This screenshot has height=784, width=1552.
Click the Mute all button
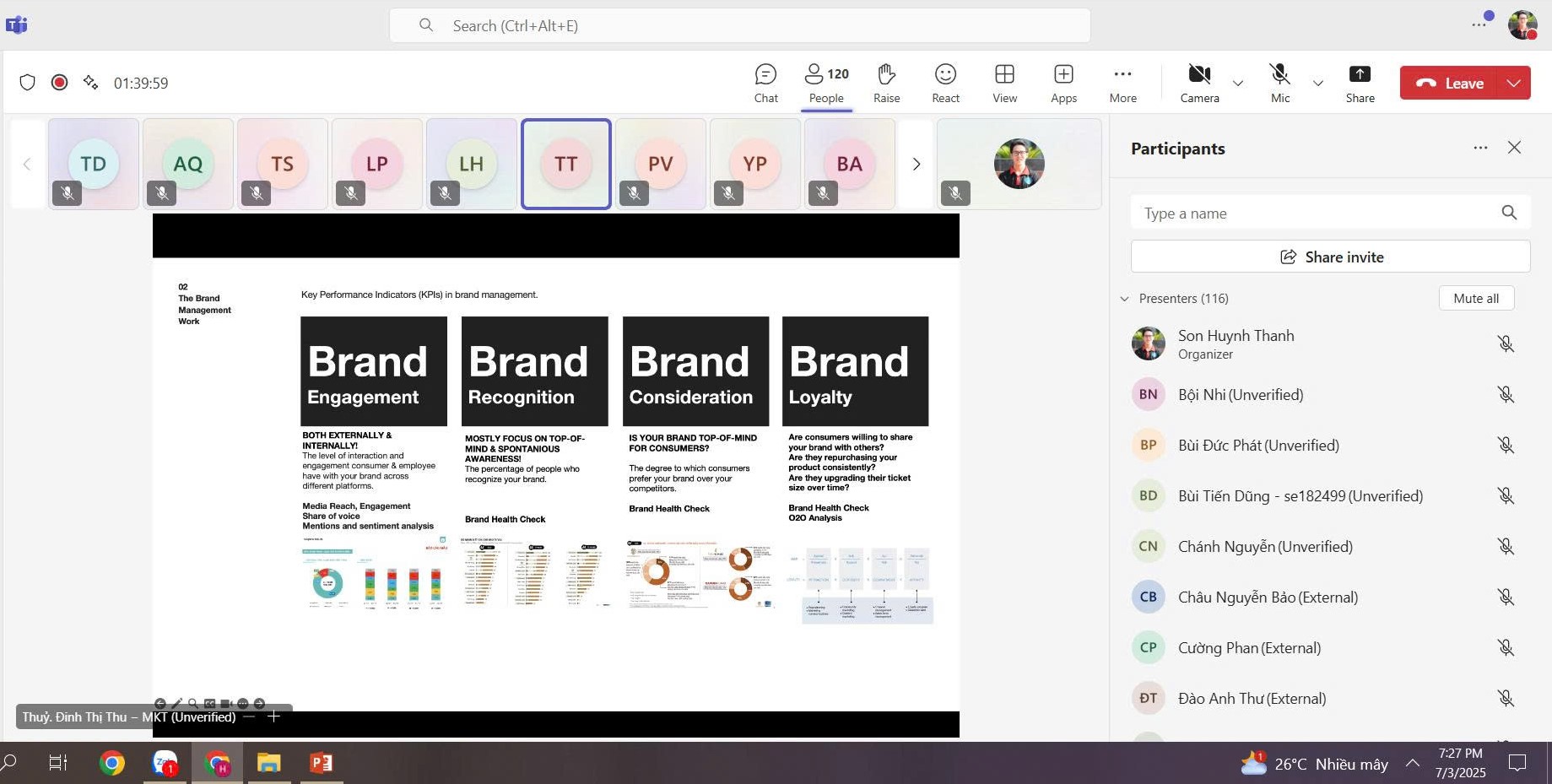tap(1475, 298)
